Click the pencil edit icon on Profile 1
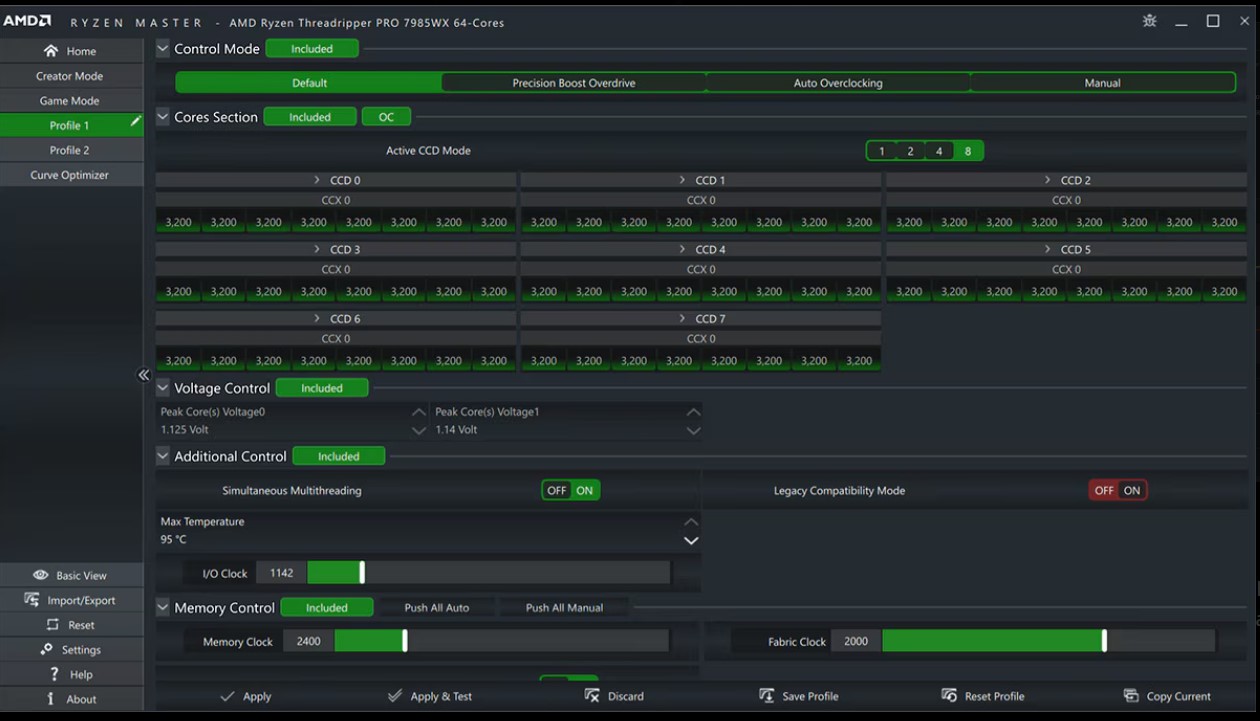Viewport: 1260px width, 721px height. [136, 122]
